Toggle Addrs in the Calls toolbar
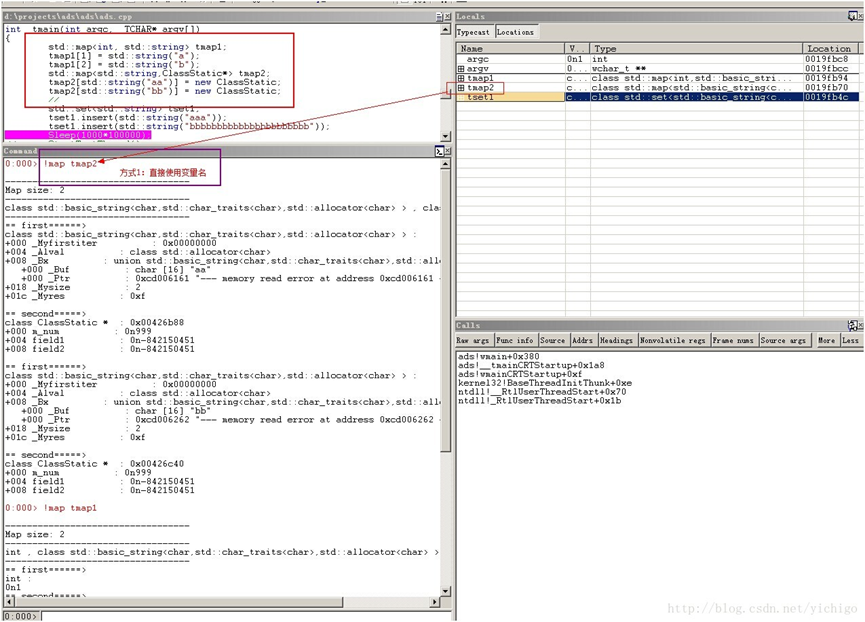Viewport: 865px width, 622px height. point(583,340)
